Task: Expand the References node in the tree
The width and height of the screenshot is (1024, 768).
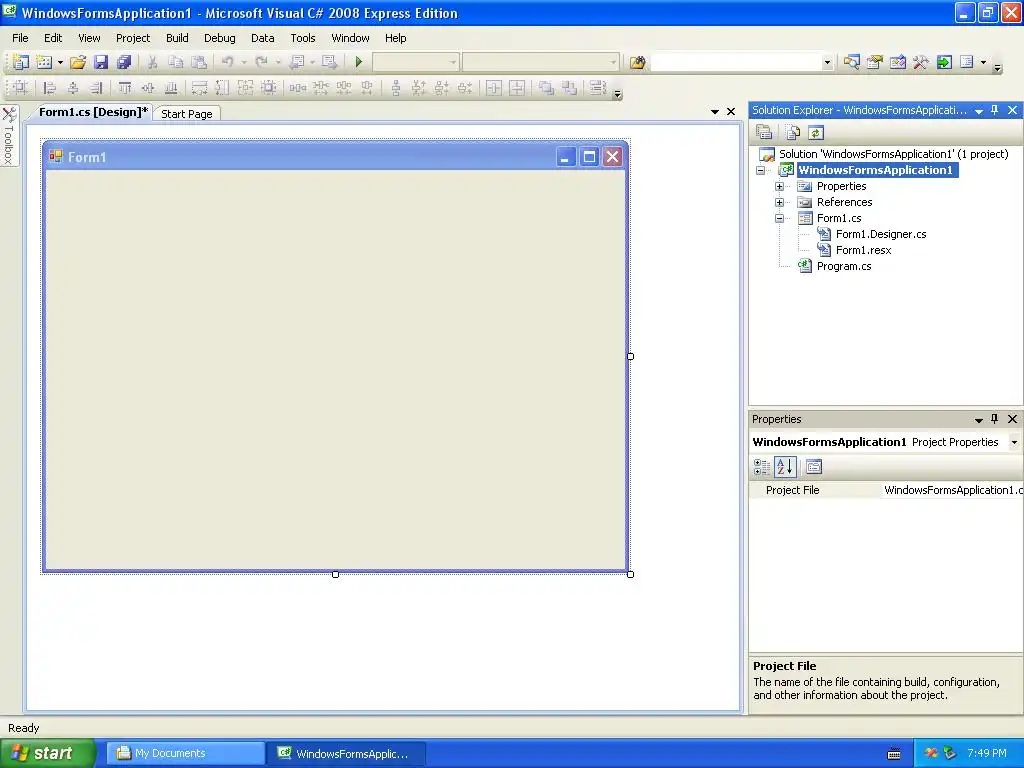Action: (x=779, y=202)
